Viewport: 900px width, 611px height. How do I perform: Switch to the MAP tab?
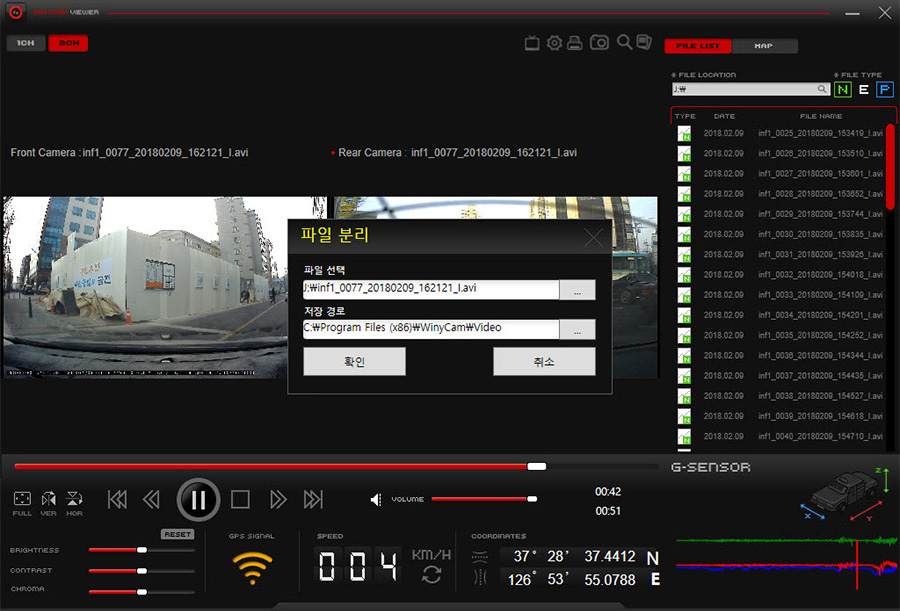(x=764, y=46)
